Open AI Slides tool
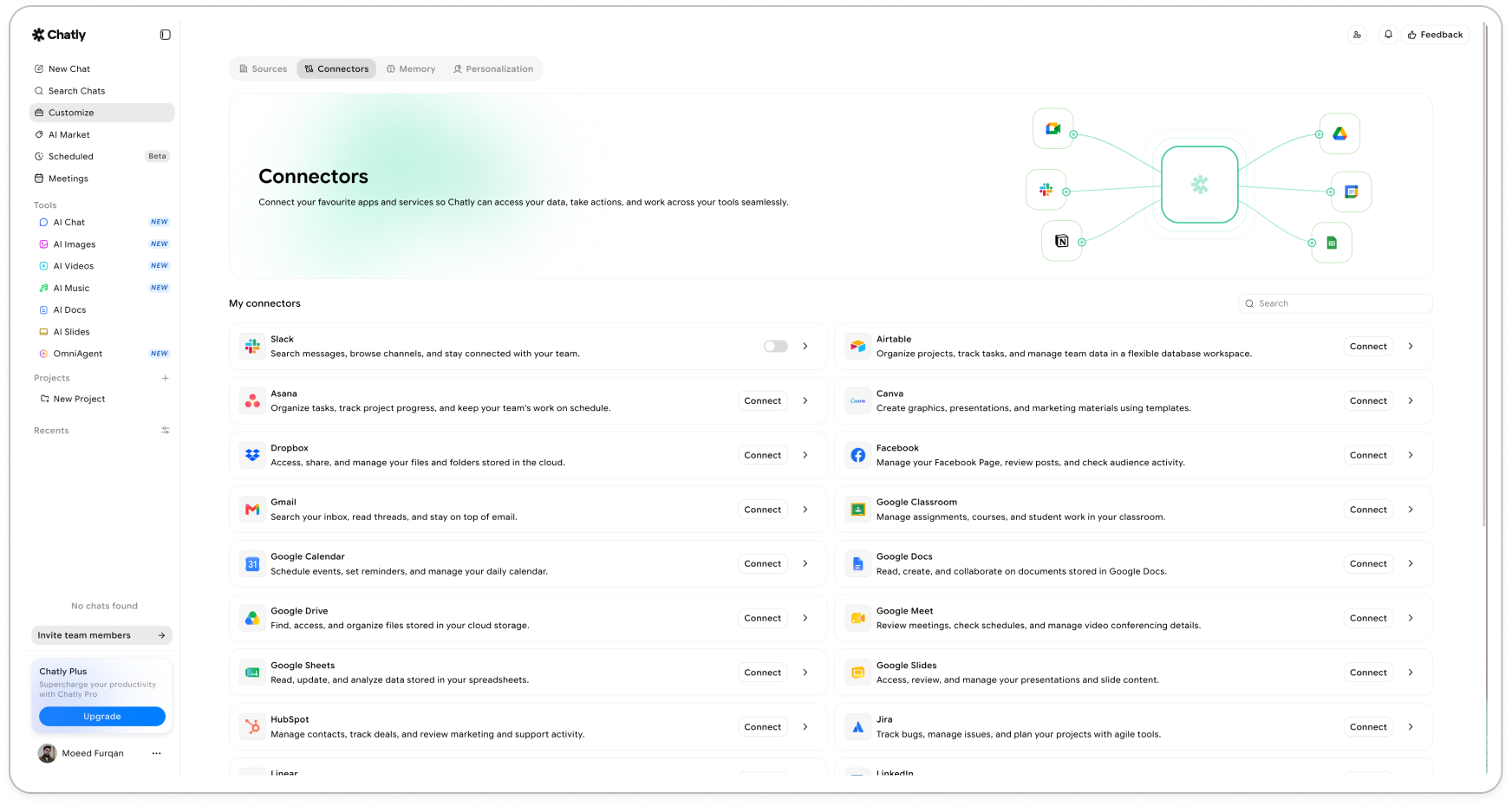Image resolution: width=1512 pixels, height=806 pixels. coord(101,332)
